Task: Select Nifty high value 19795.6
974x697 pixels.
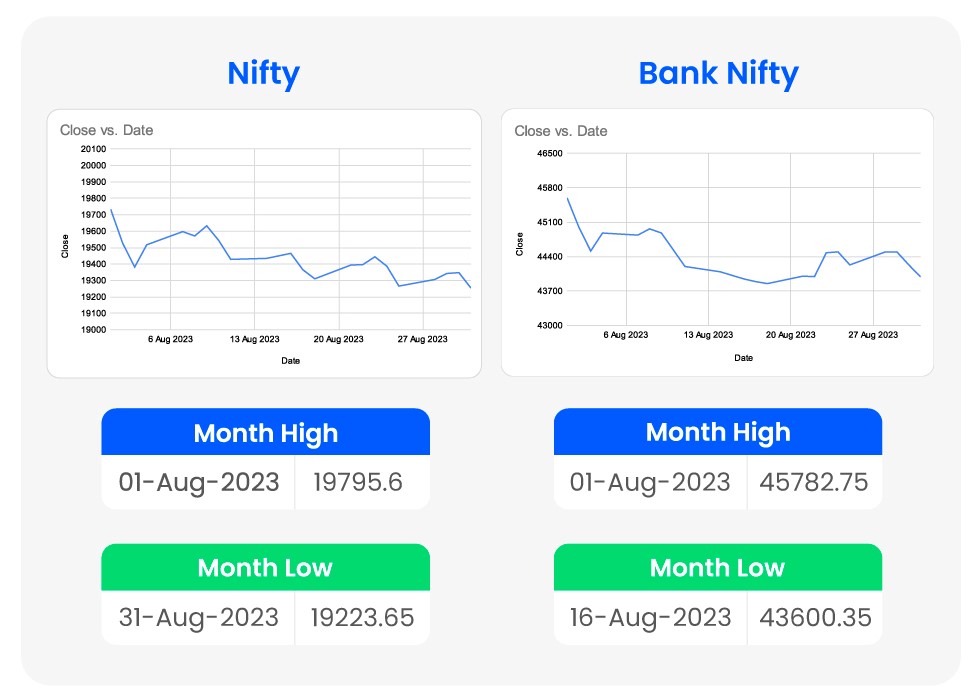Action: [358, 482]
